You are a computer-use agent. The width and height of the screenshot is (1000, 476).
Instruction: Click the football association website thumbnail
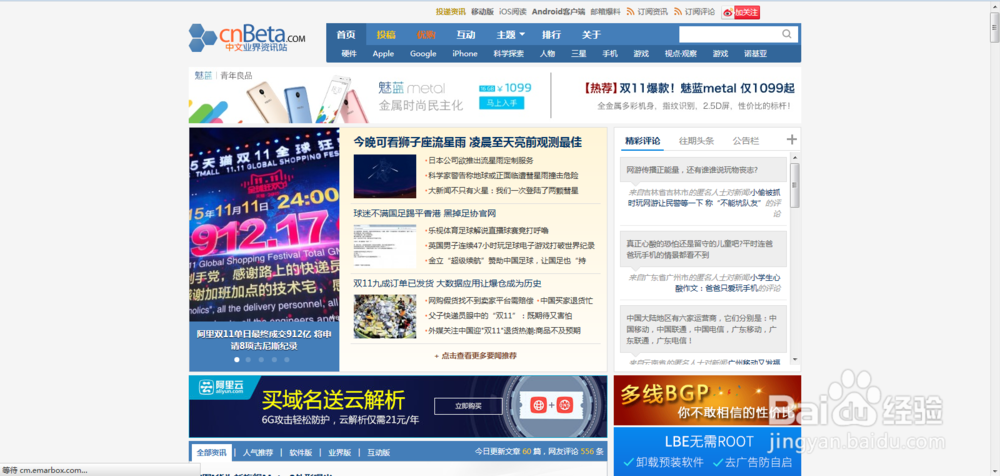pos(385,246)
